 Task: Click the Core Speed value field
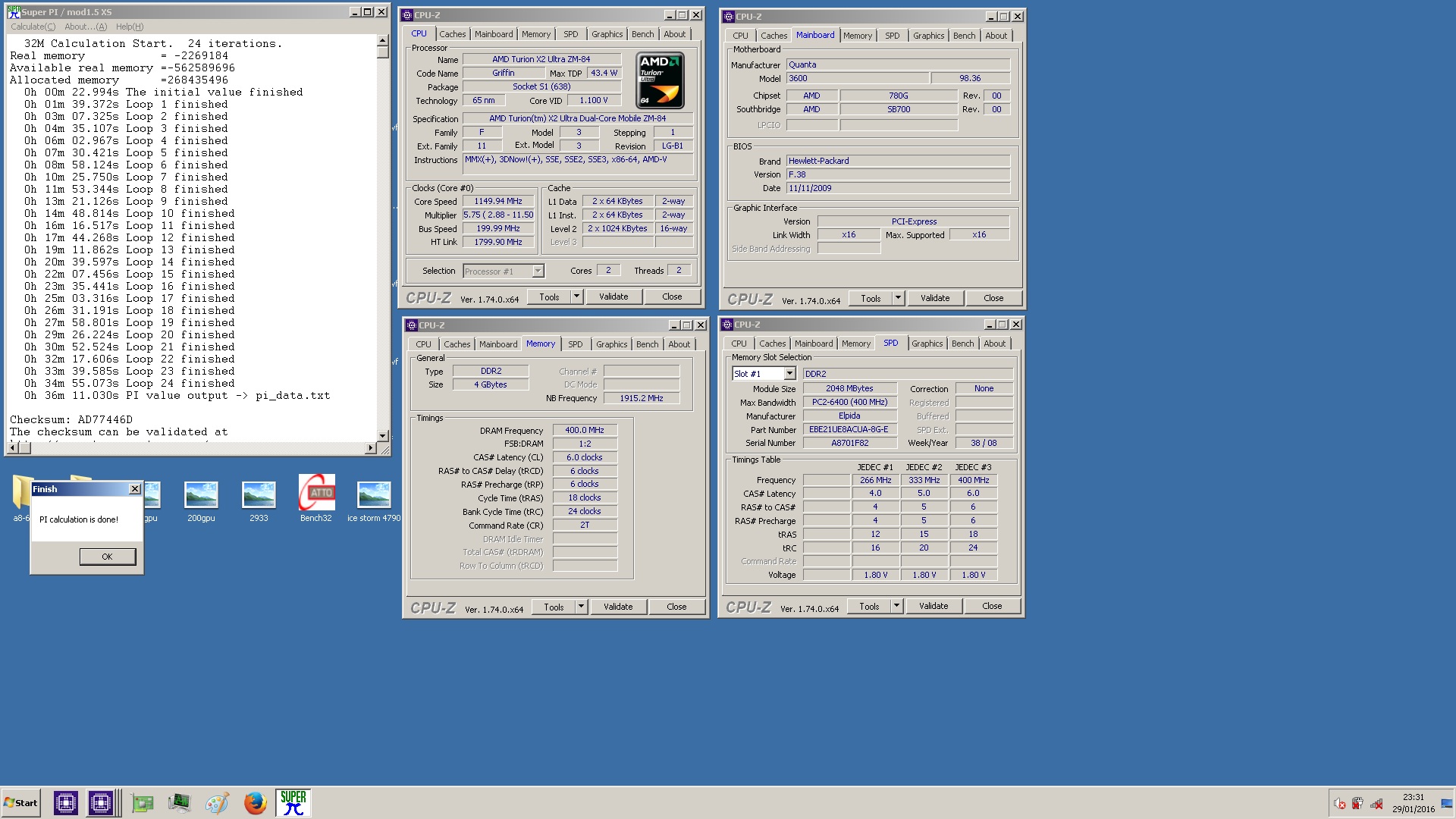click(498, 202)
